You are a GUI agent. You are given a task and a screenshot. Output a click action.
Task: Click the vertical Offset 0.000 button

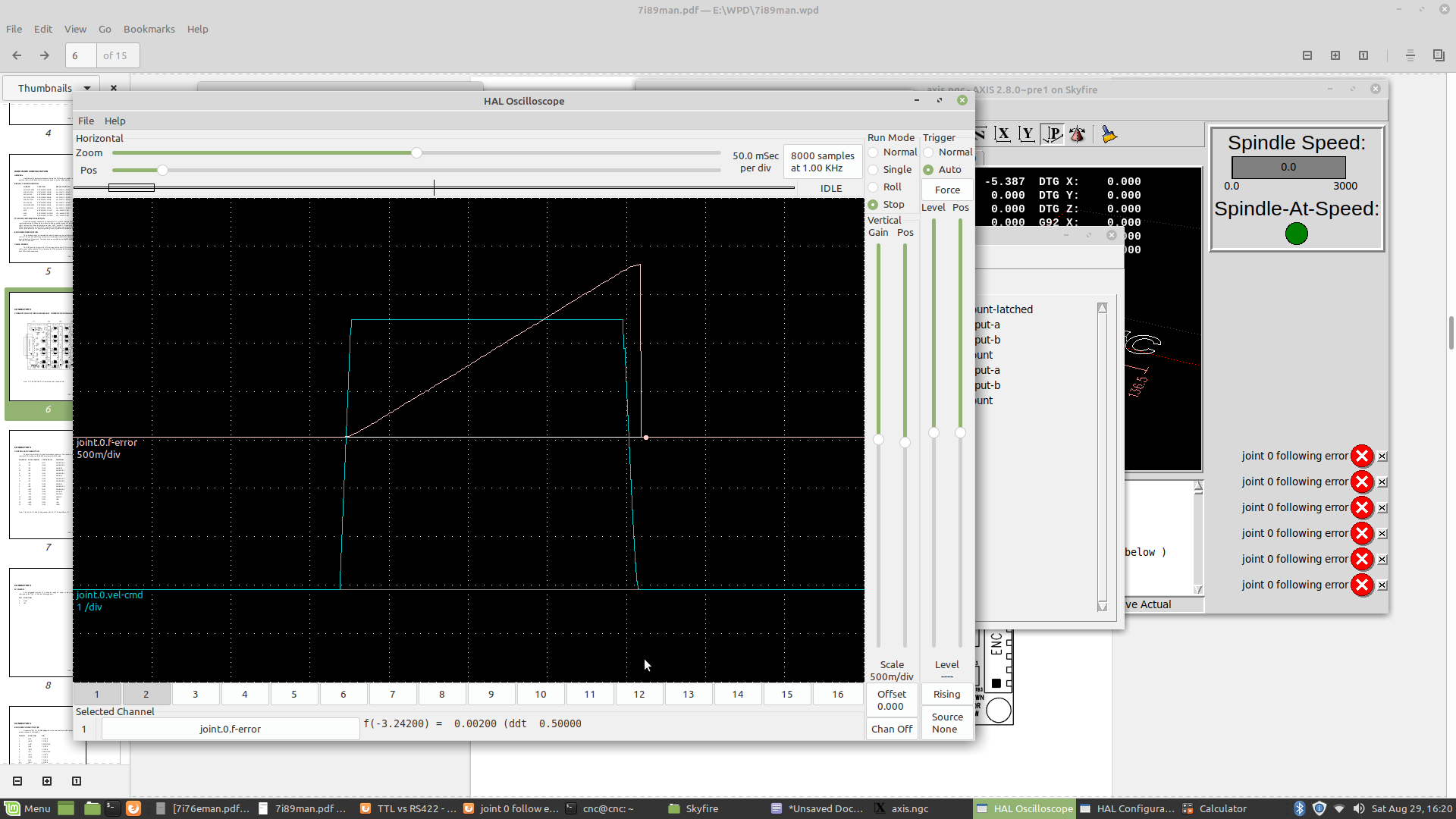[x=892, y=700]
